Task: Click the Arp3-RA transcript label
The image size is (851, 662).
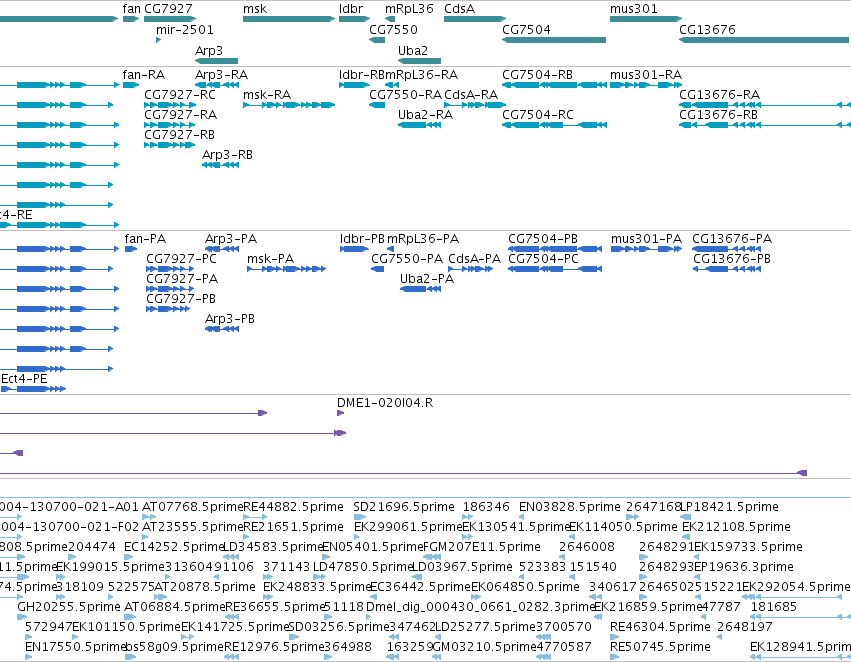Action: point(221,74)
